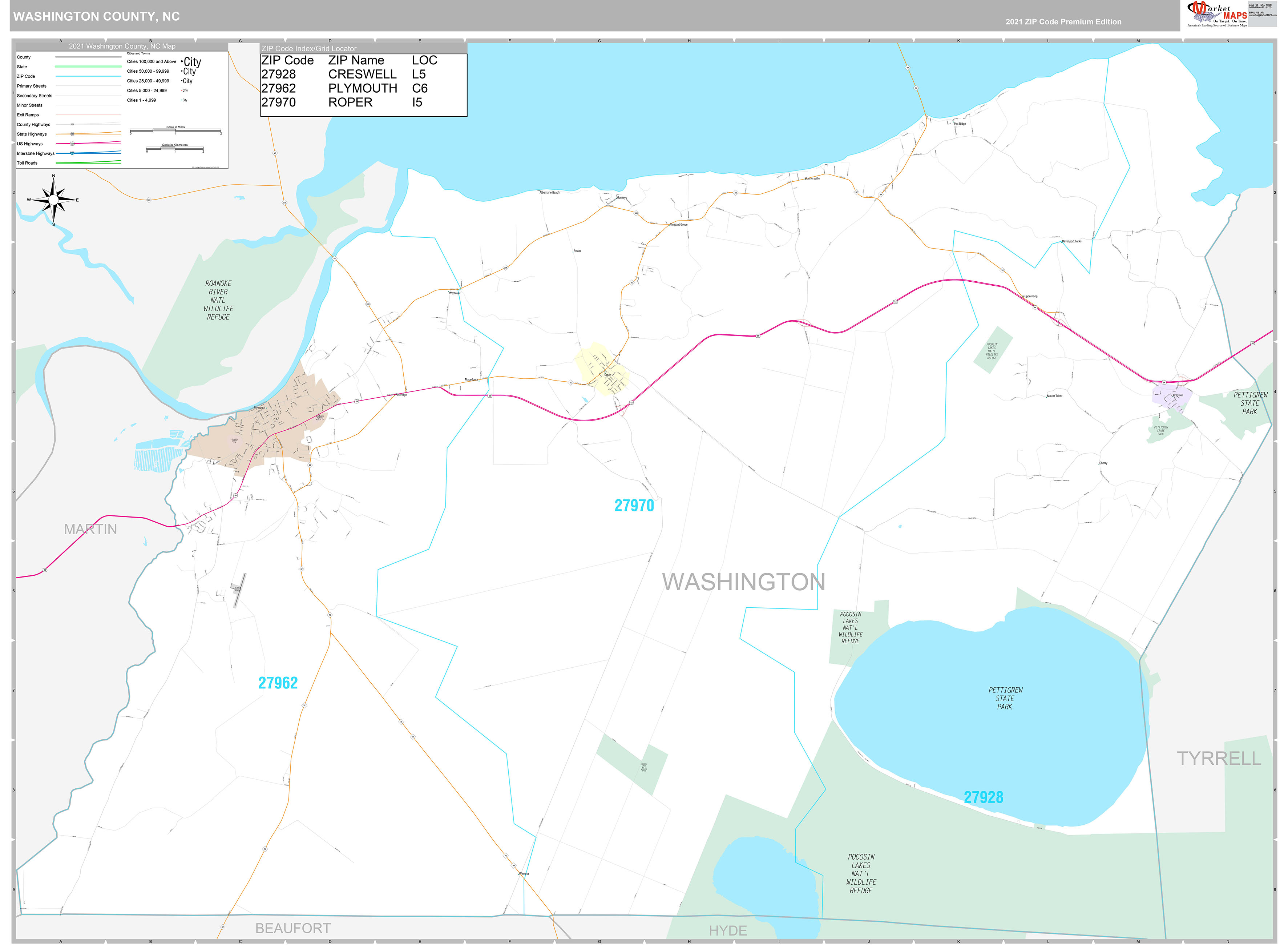Click the BEAUFORT county label
This screenshot has width=1288, height=945.
293,928
